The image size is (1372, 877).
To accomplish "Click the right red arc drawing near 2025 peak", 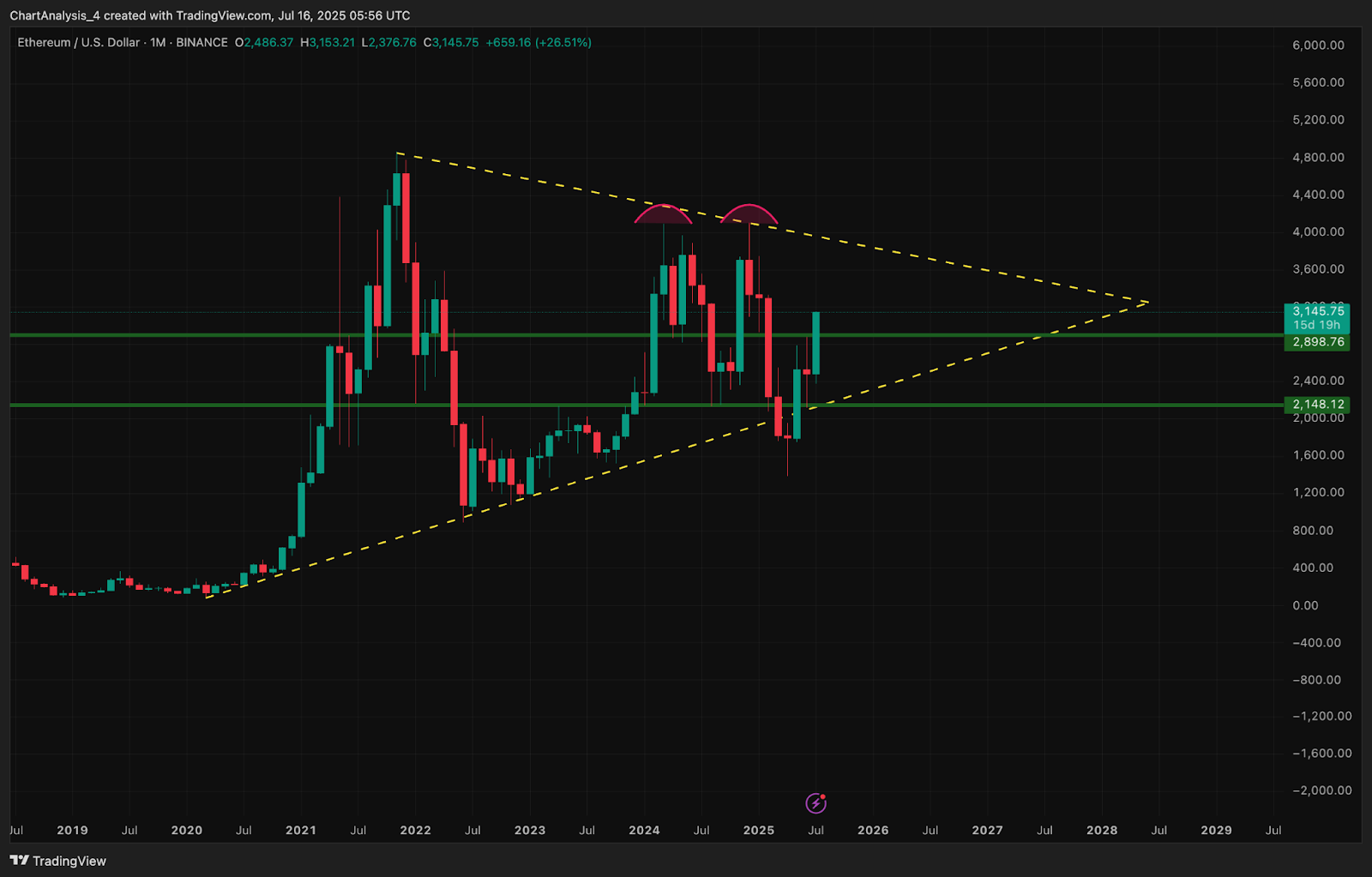I will (749, 213).
